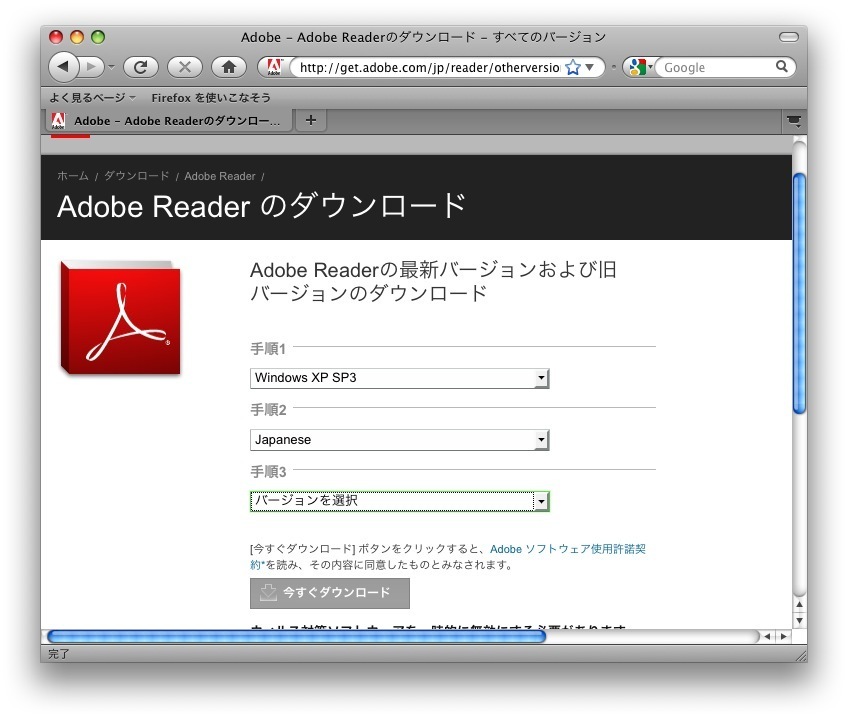Click the search magnifier icon
The width and height of the screenshot is (848, 718).
(781, 67)
